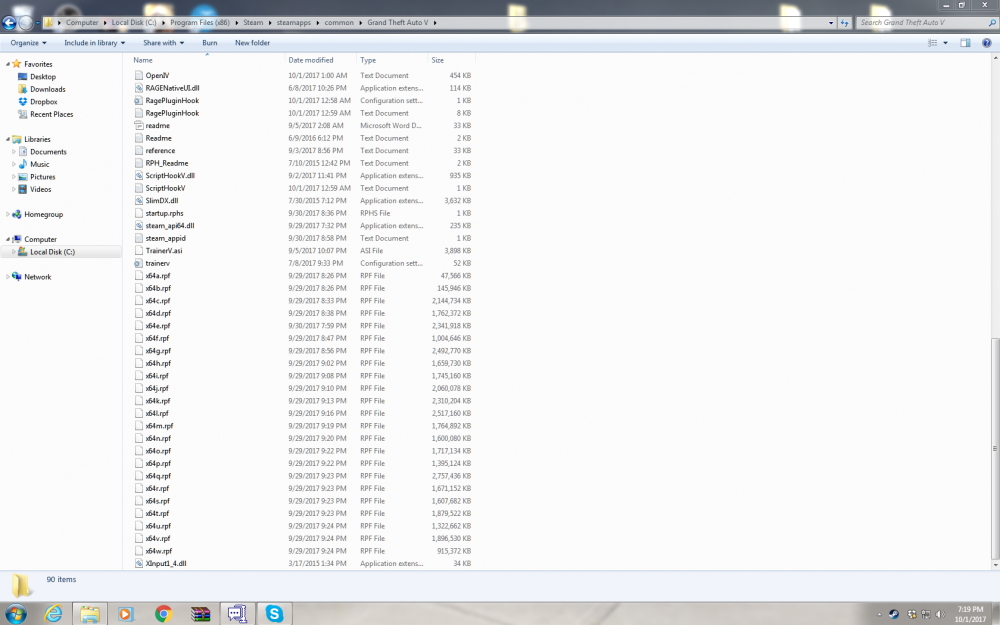Open the Help question mark icon
Viewport: 1000px width, 625px height.
[987, 43]
